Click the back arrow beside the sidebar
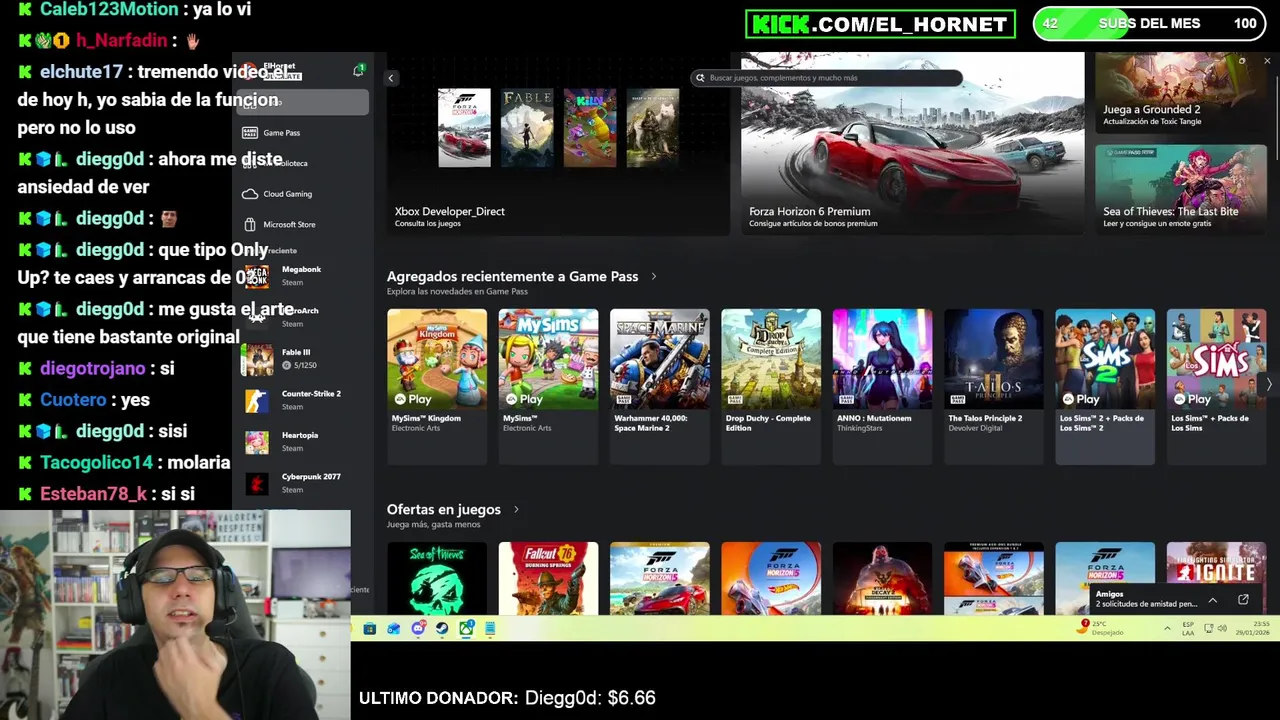 (391, 78)
